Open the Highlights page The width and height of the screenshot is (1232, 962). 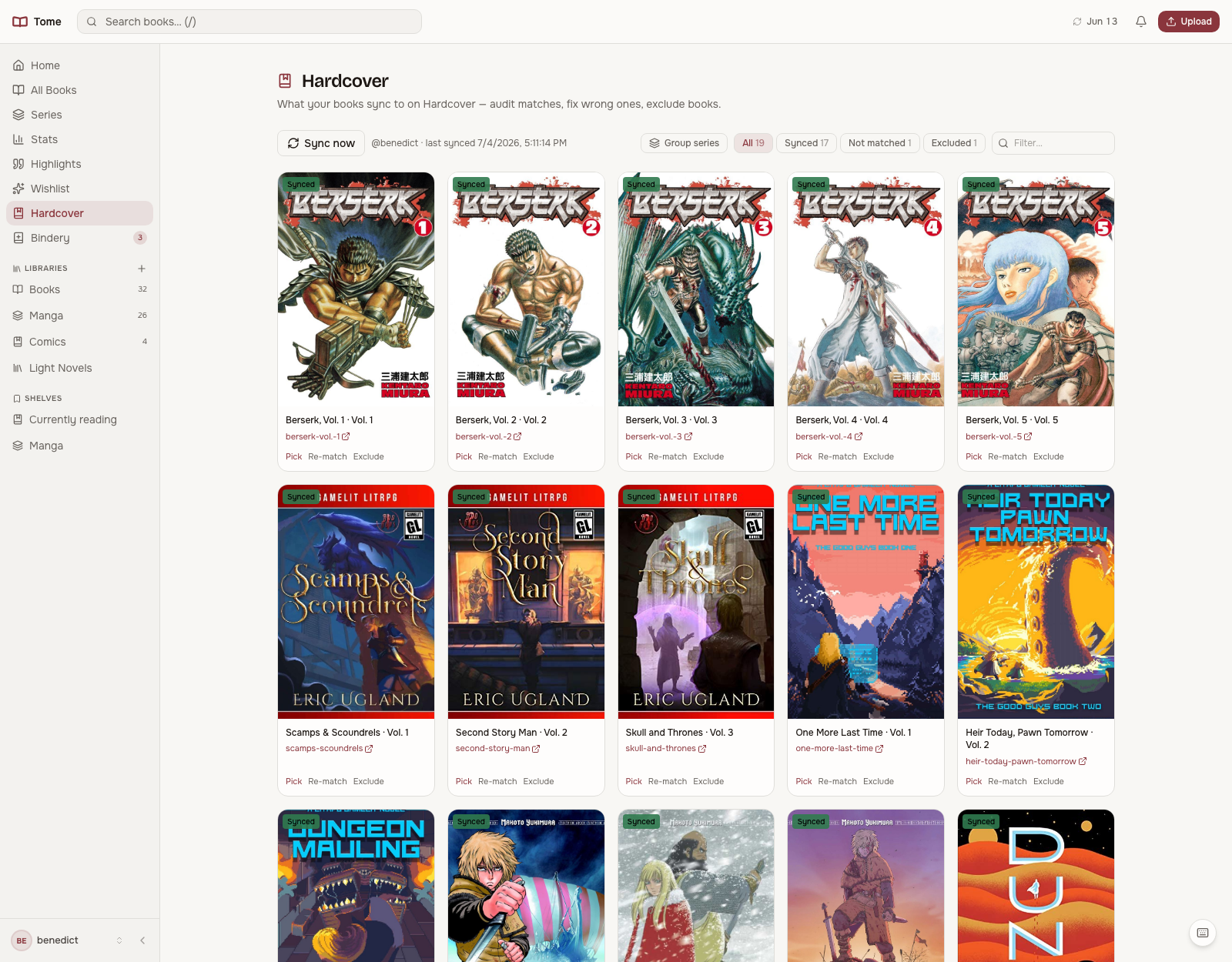pyautogui.click(x=80, y=164)
